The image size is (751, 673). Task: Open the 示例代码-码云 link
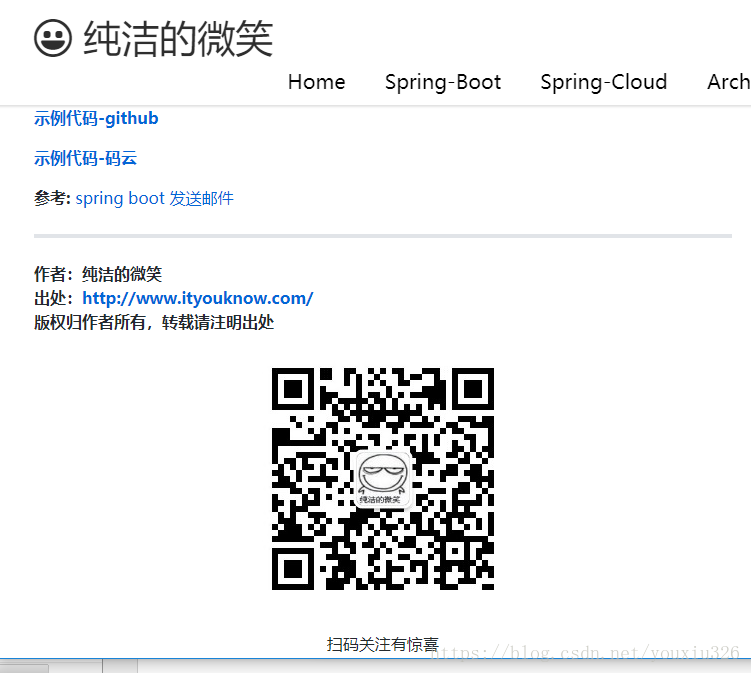(85, 158)
